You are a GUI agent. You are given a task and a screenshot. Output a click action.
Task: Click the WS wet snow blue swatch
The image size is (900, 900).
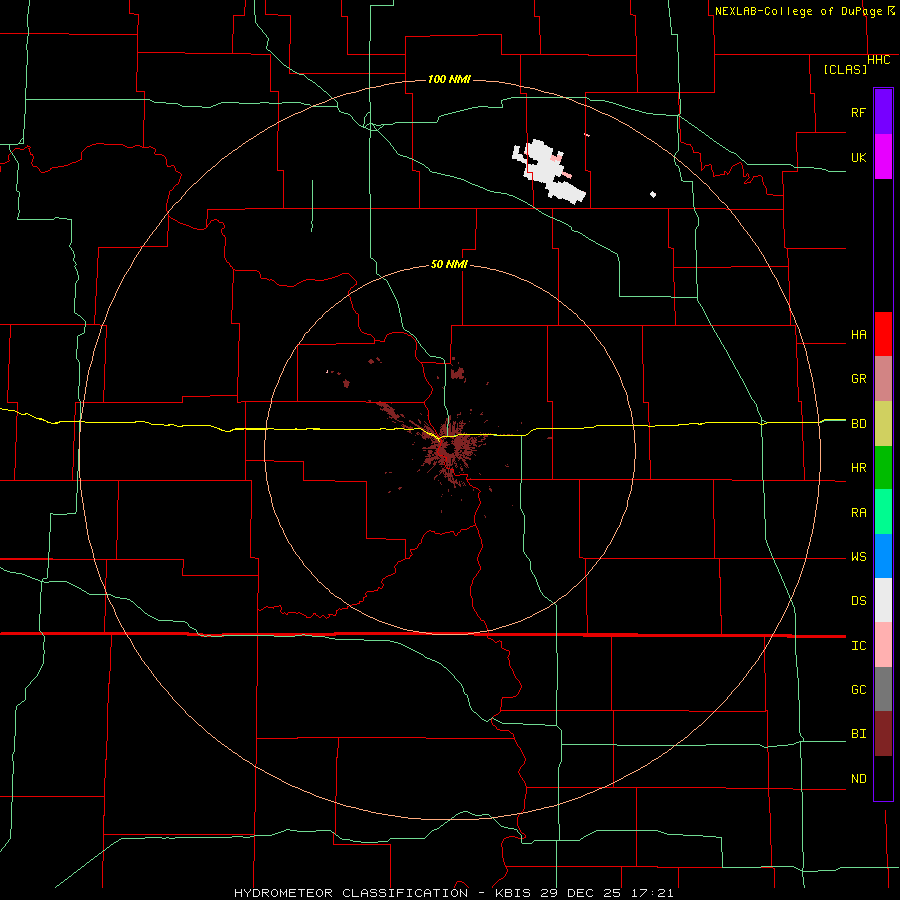(883, 556)
